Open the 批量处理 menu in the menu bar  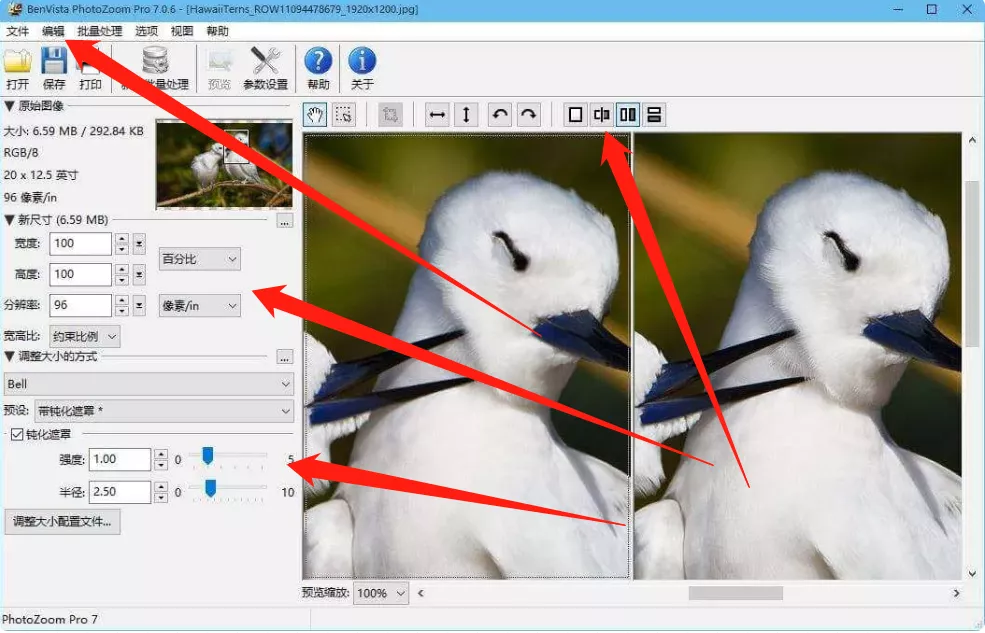tap(100, 31)
